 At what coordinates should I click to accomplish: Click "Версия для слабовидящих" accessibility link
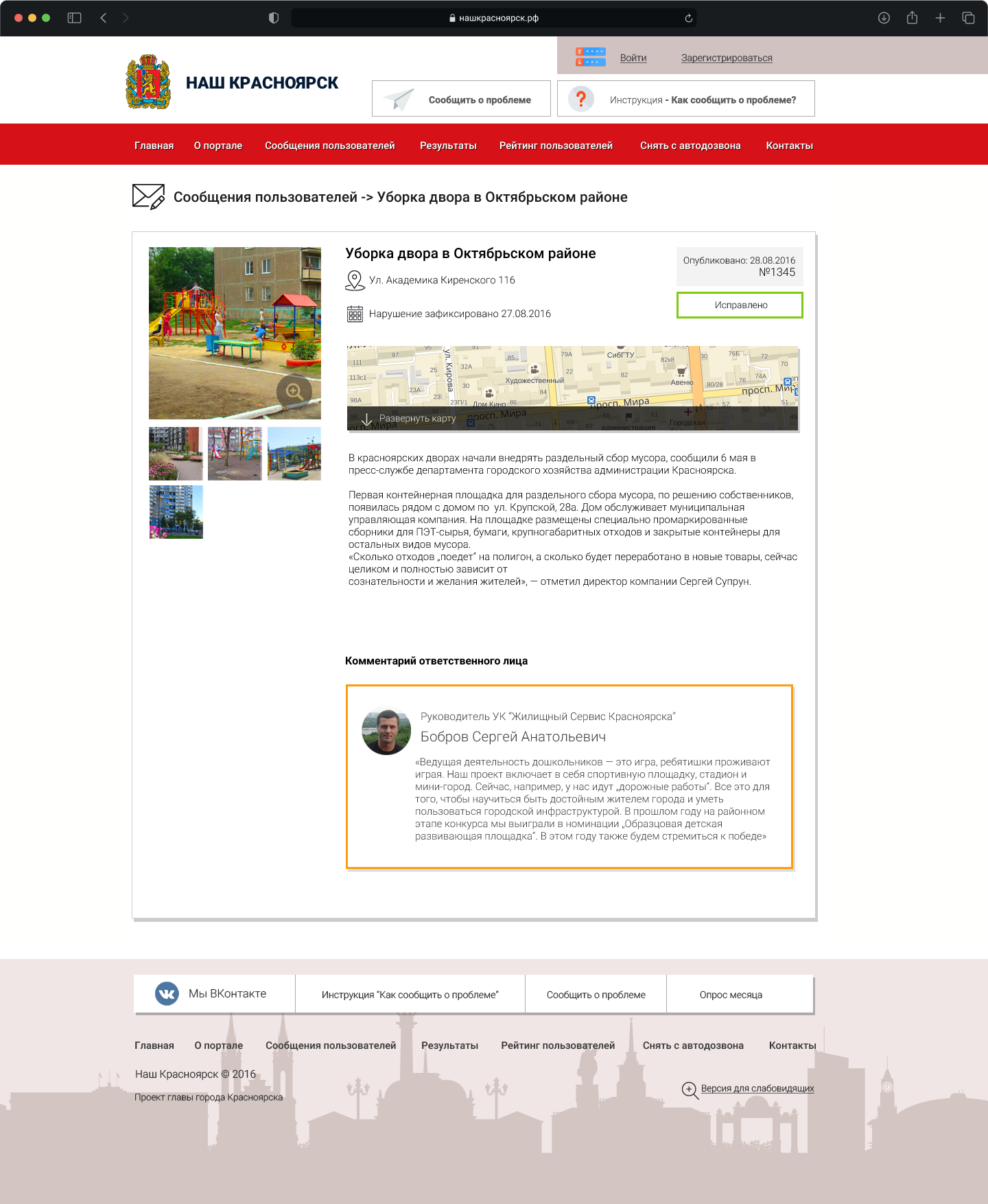pyautogui.click(x=757, y=1088)
